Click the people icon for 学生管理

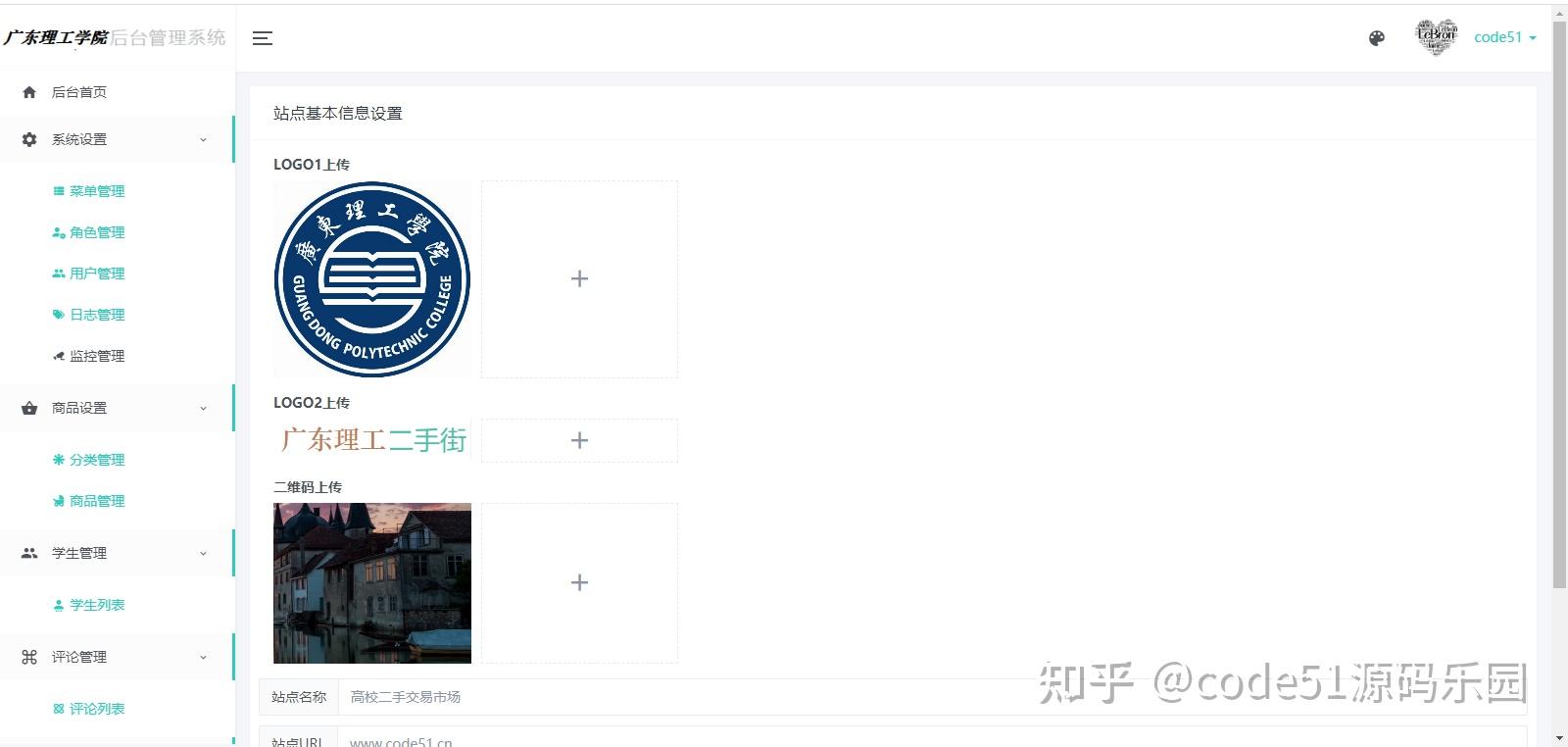(x=29, y=553)
